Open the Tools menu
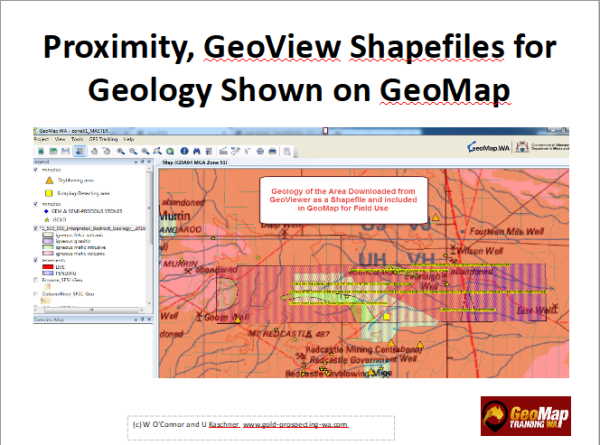 click(77, 139)
